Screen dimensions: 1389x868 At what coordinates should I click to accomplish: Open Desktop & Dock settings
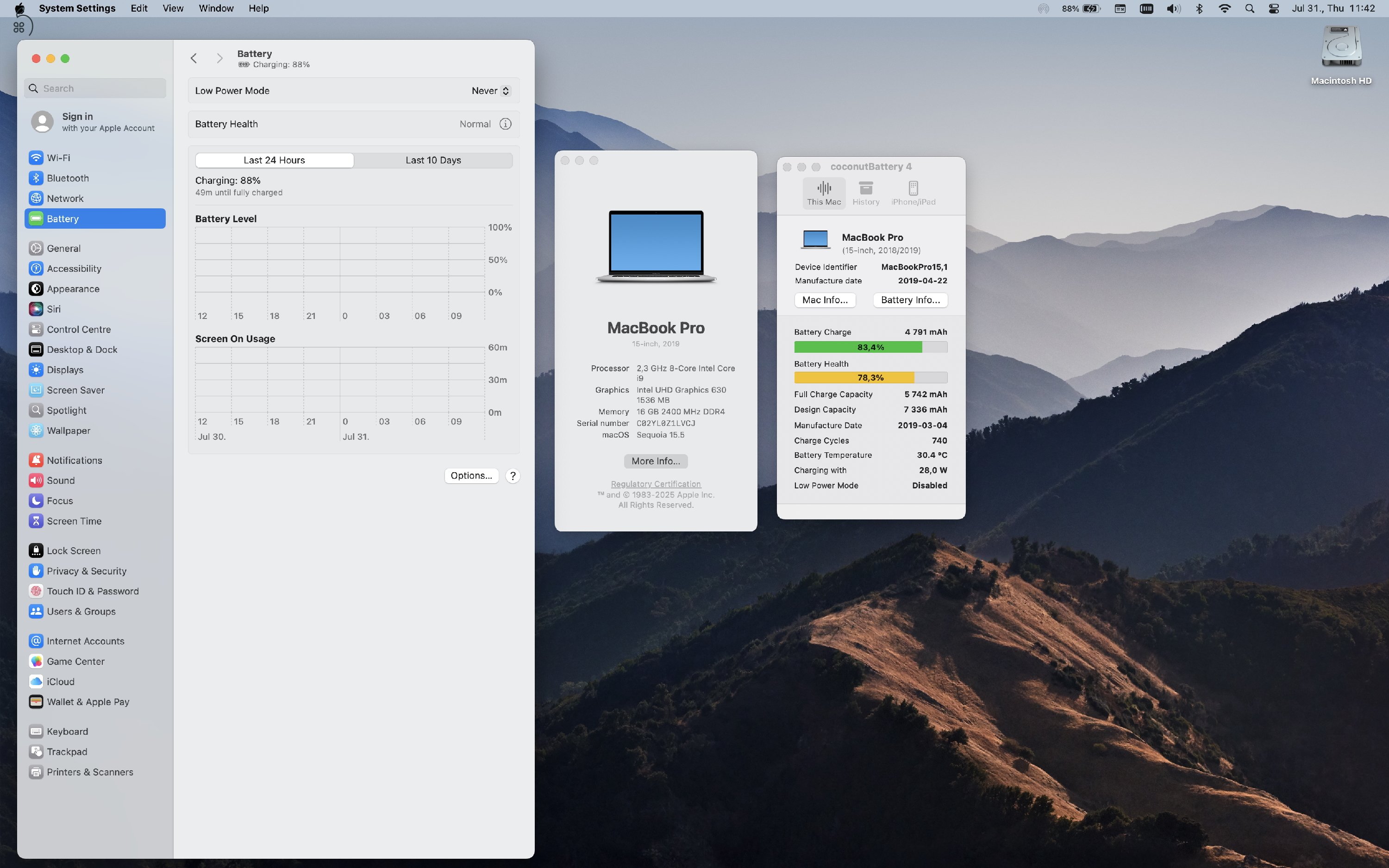pyautogui.click(x=95, y=350)
